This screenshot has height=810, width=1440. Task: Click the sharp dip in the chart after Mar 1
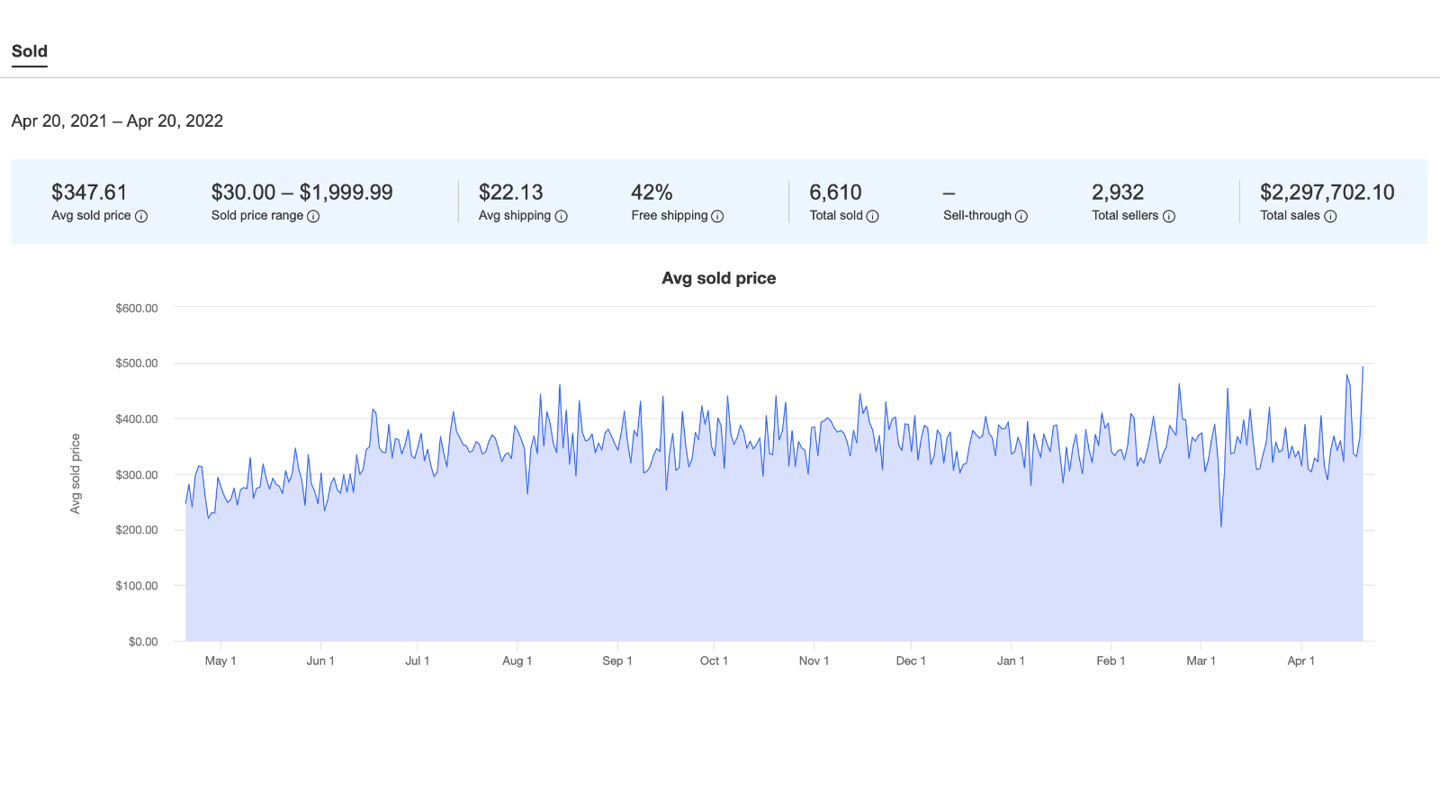tap(1221, 526)
